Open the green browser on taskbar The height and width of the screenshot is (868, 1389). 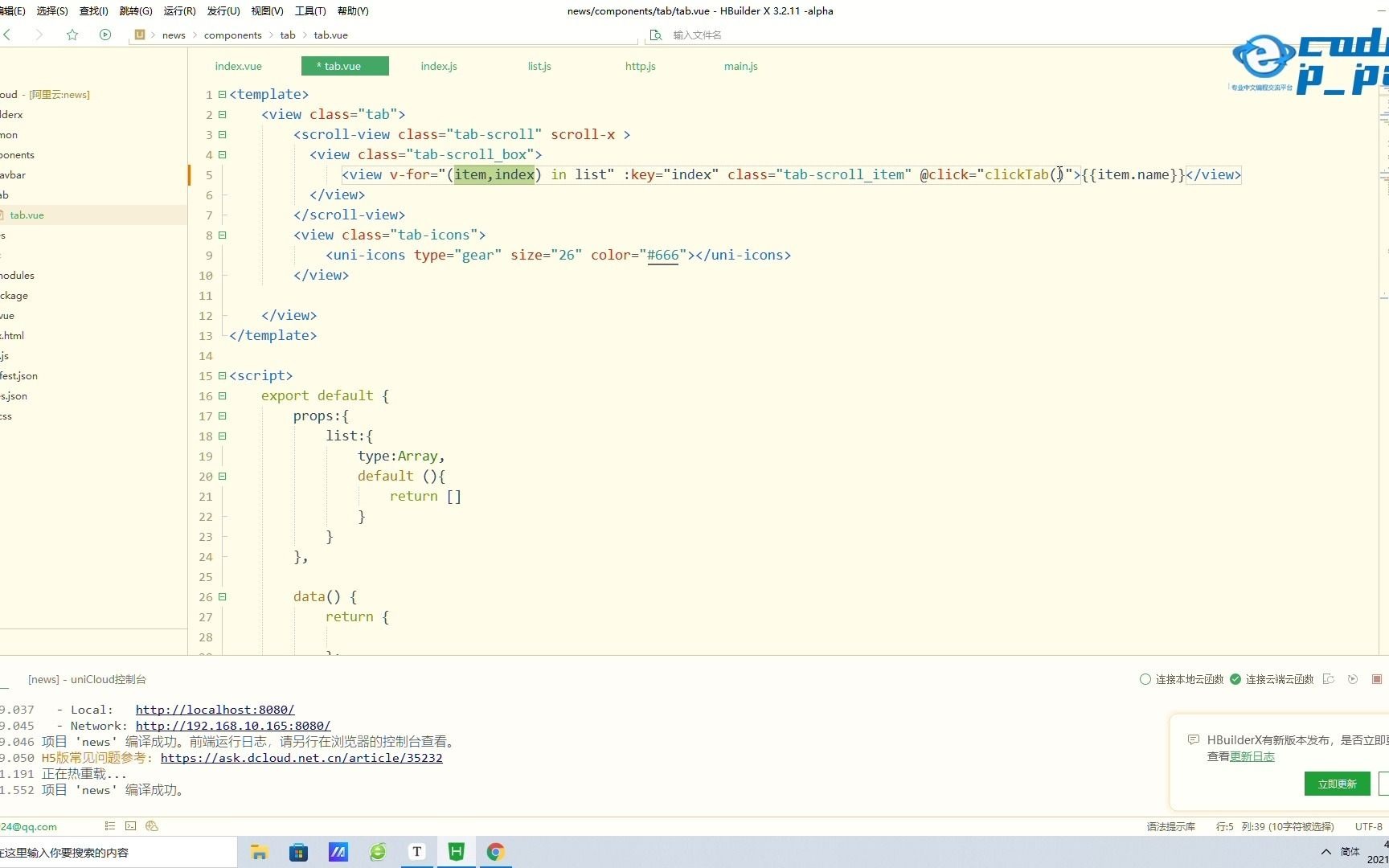pos(378,852)
